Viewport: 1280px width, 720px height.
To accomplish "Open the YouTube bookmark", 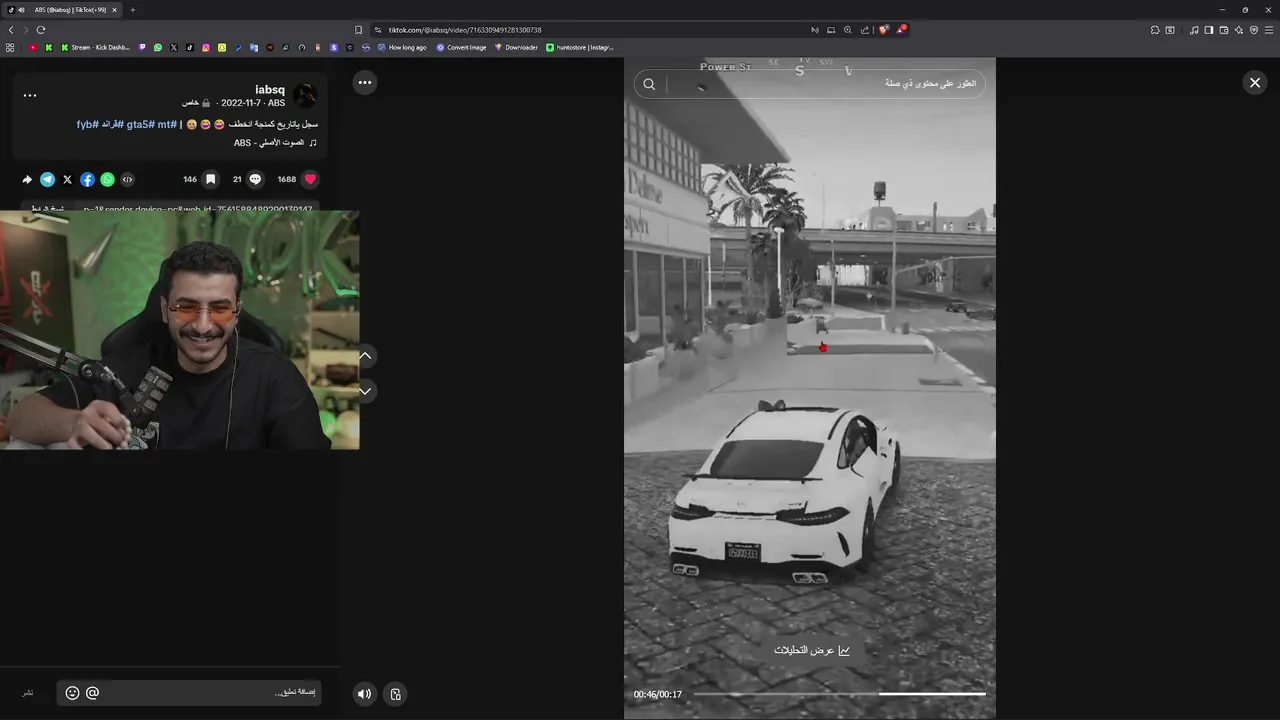I will 33,47.
